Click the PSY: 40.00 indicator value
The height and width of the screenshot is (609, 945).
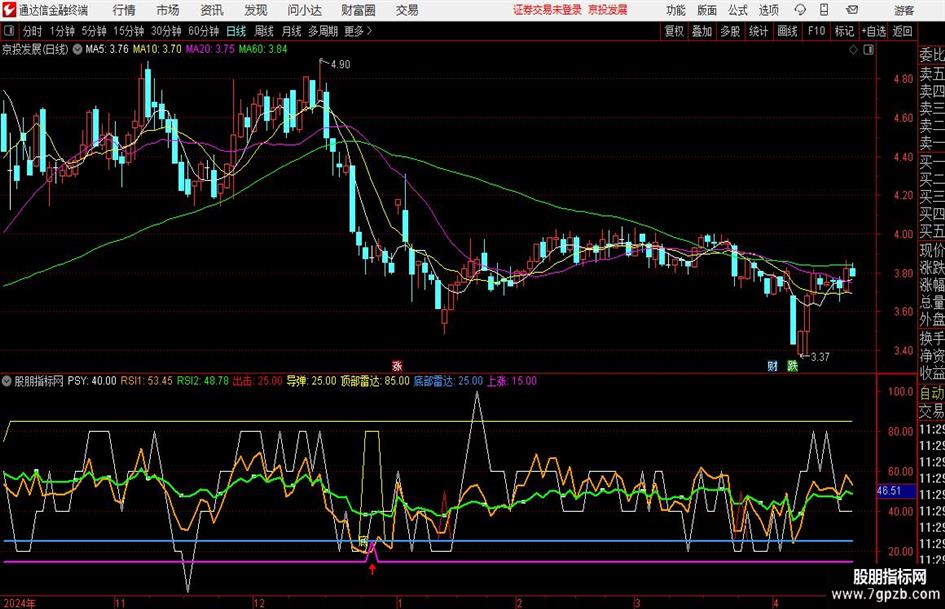[92, 381]
